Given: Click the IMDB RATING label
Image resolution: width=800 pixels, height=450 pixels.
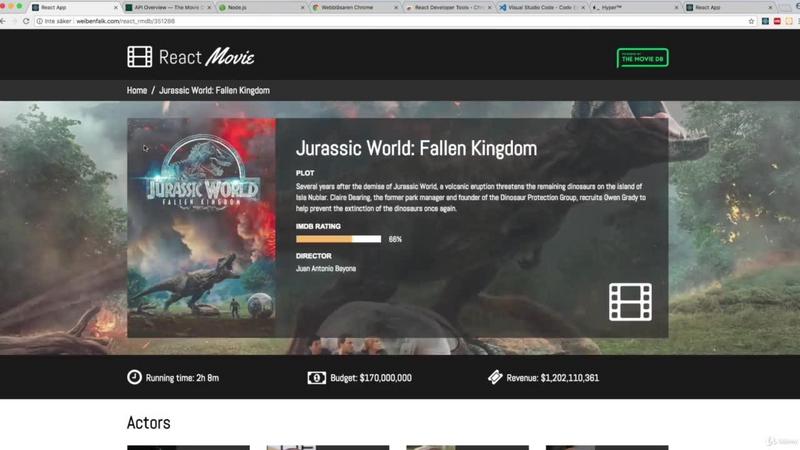Looking at the screenshot, I should tap(318, 226).
